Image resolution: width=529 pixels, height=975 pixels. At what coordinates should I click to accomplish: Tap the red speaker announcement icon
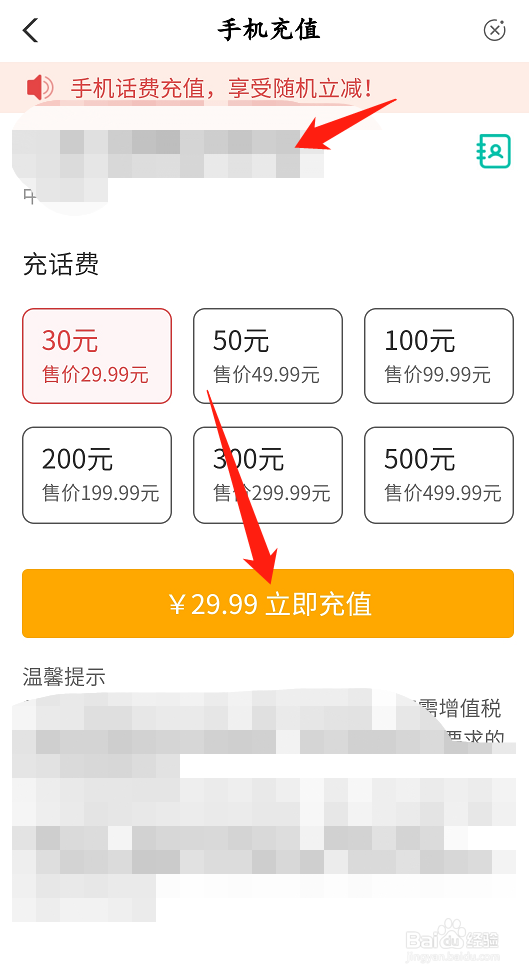pyautogui.click(x=40, y=88)
